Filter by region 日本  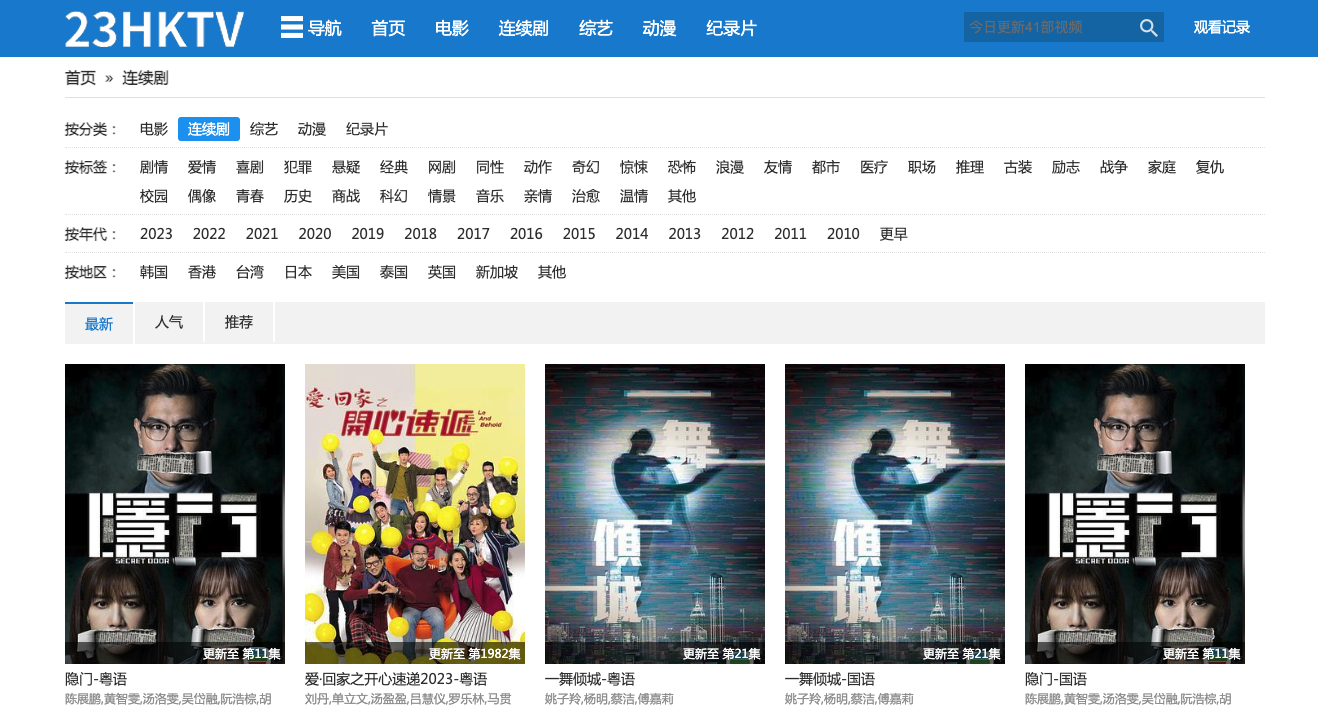click(x=298, y=272)
